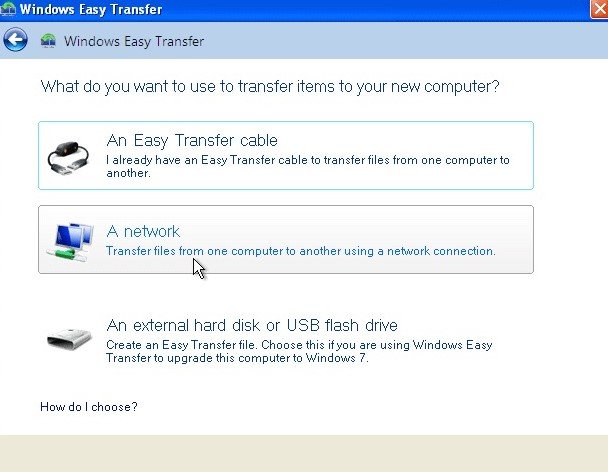The image size is (608, 472).
Task: Open the 'How do I choose?' help link
Action: point(89,407)
